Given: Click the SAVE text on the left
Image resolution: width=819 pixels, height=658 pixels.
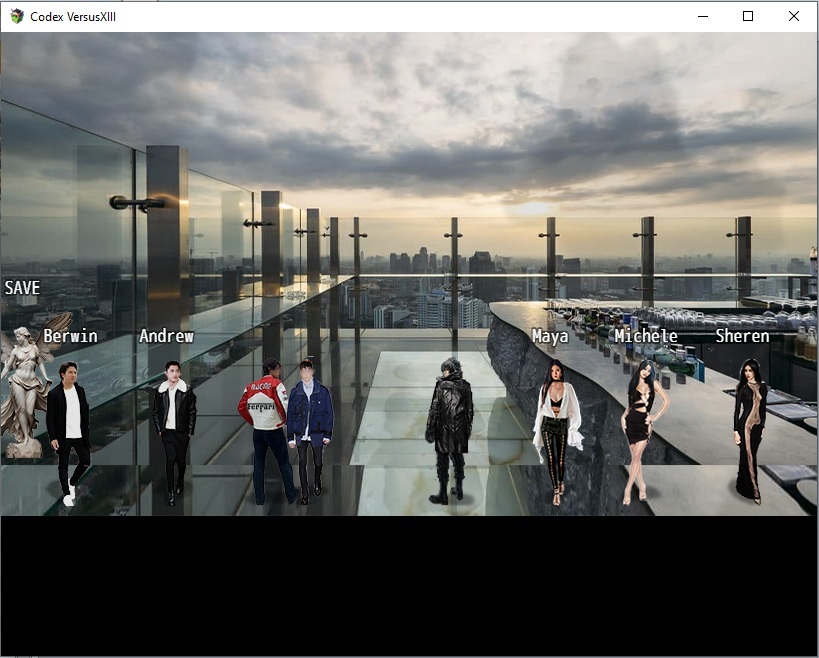Looking at the screenshot, I should pos(22,288).
